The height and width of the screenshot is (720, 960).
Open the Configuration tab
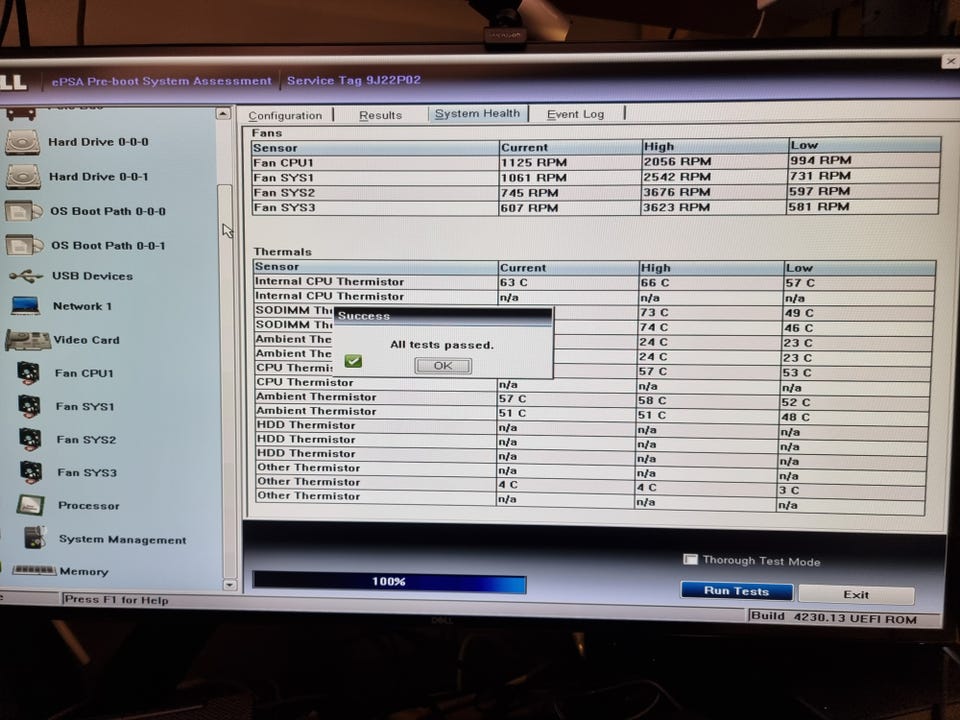pos(285,115)
